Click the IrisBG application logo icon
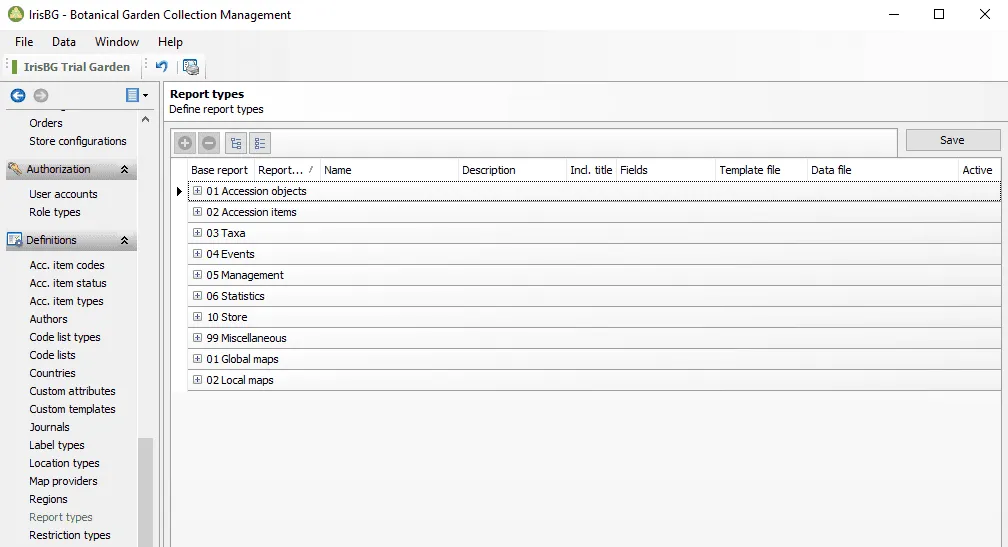 [15, 14]
